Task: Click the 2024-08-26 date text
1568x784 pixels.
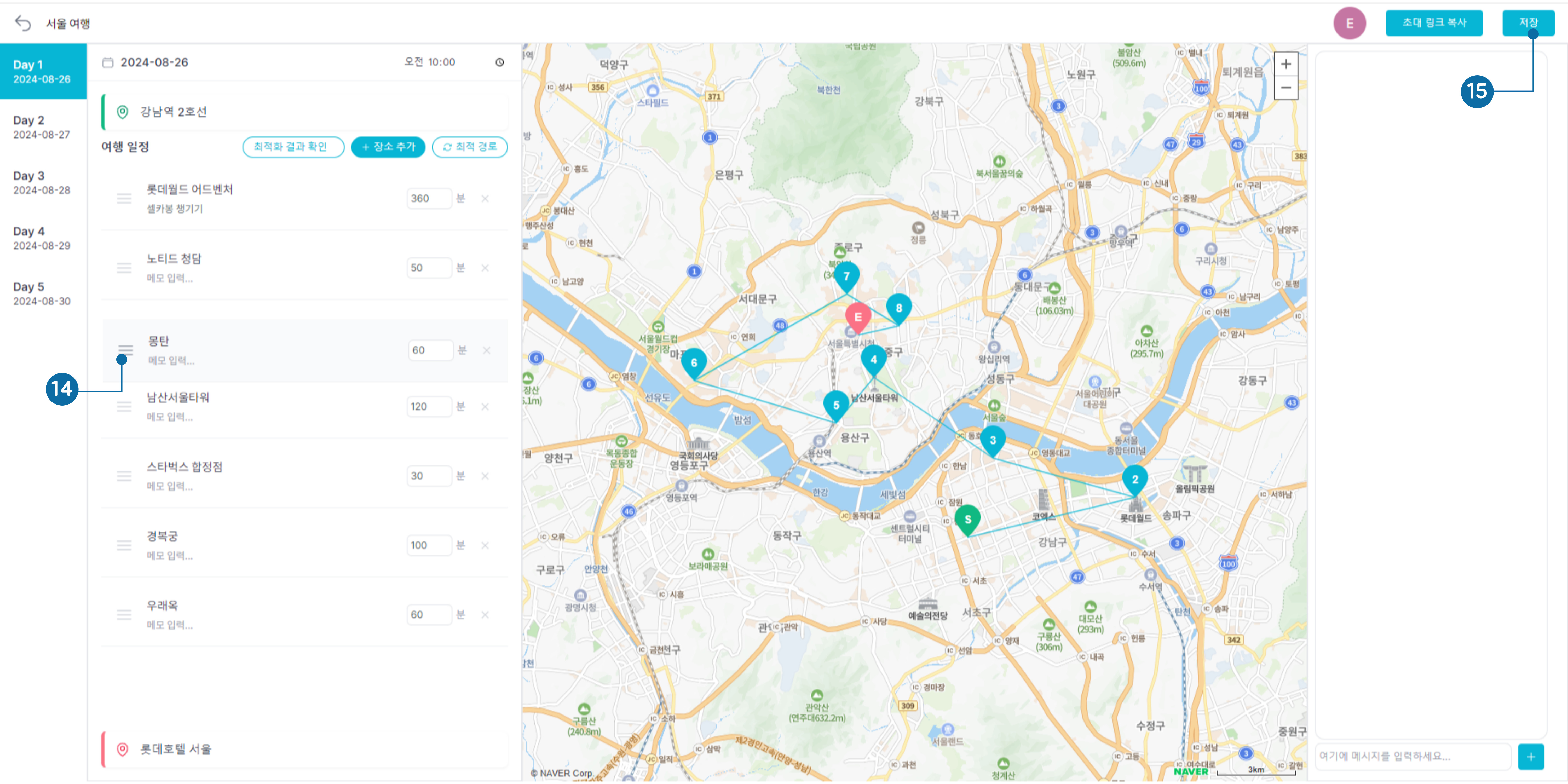Action: (x=154, y=62)
